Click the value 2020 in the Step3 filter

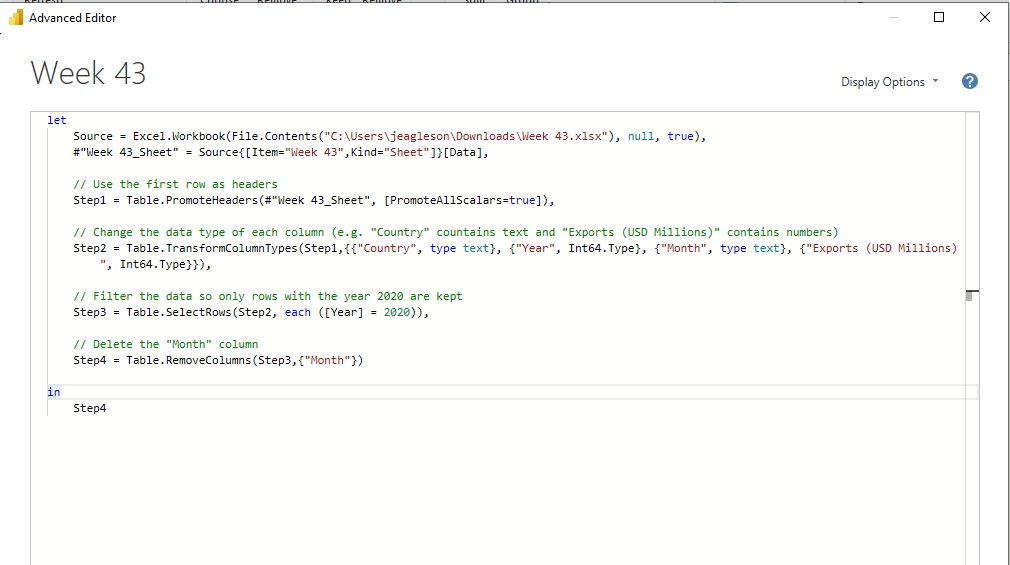click(397, 312)
